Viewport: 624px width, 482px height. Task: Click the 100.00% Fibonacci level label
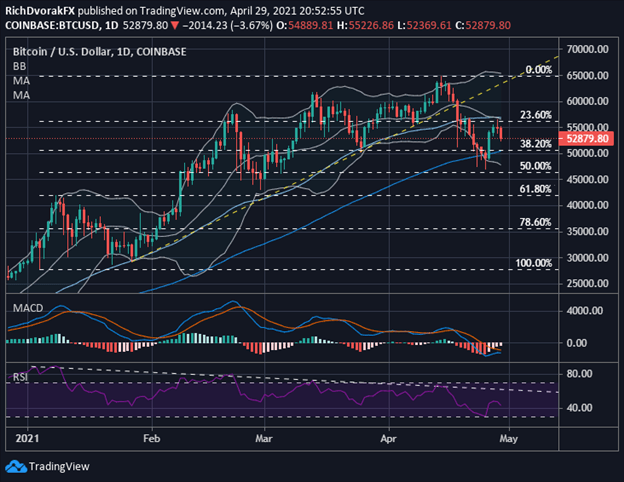534,263
